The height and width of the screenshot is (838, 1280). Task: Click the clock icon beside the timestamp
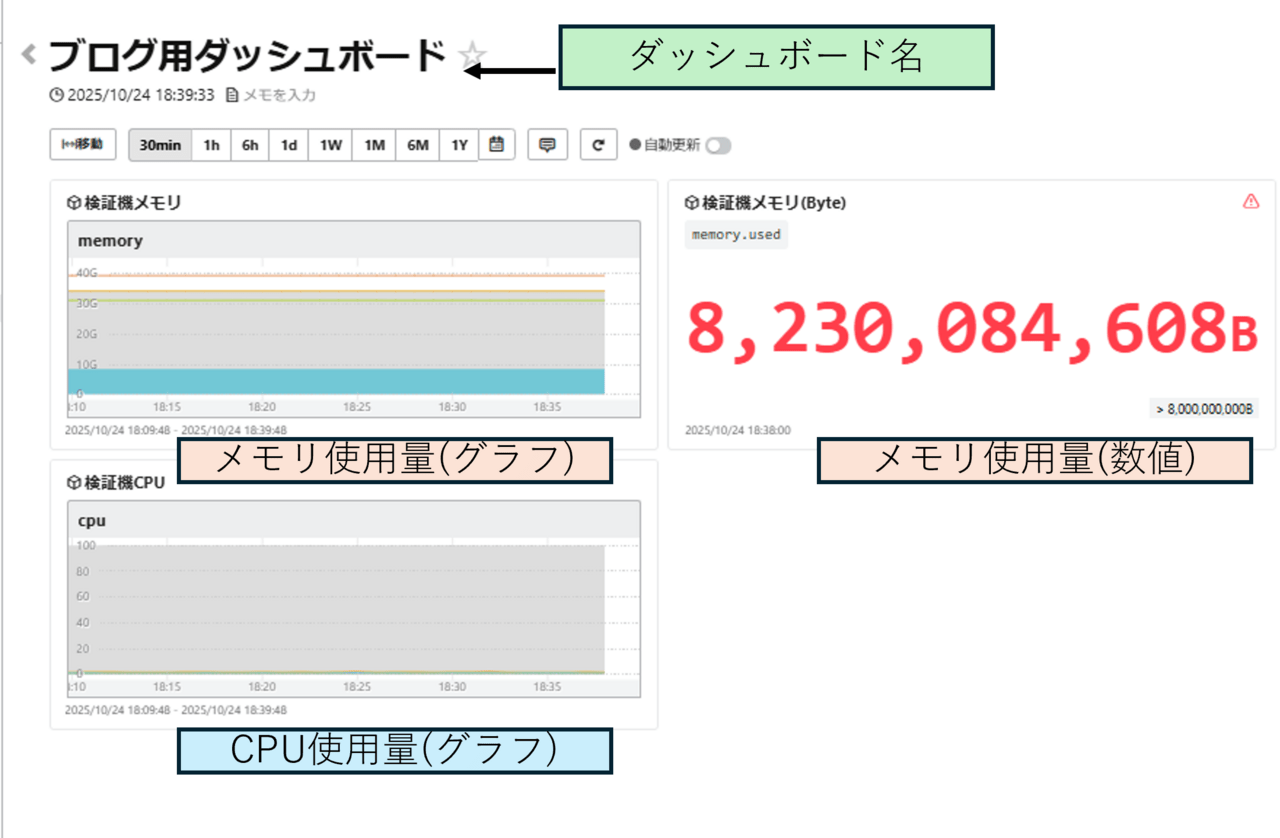click(x=56, y=96)
